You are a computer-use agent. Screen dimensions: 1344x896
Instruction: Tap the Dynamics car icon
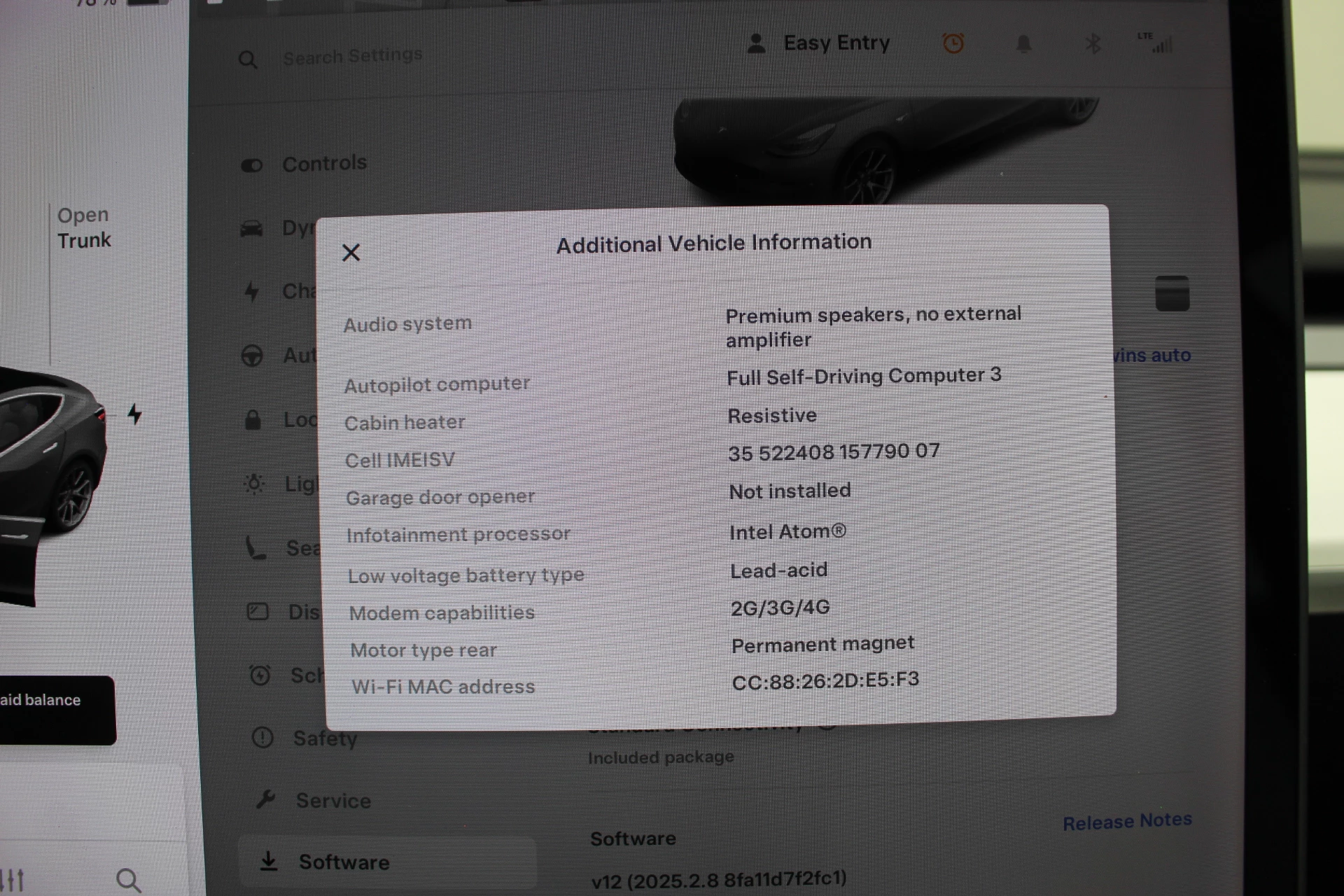coord(251,229)
